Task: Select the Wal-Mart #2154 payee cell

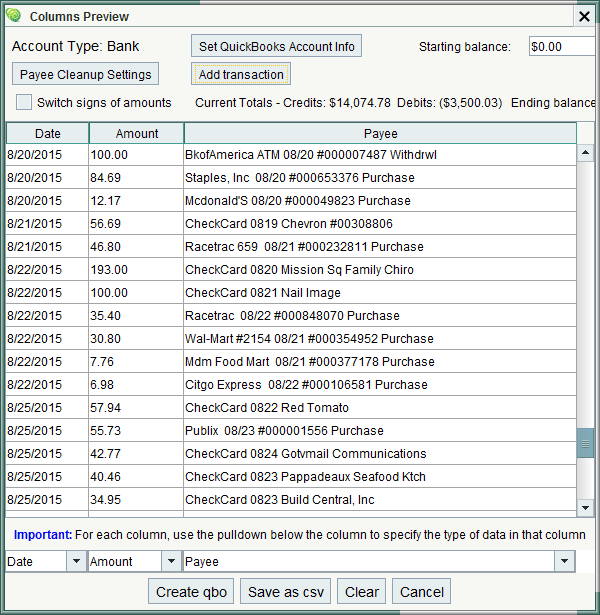Action: click(380, 338)
